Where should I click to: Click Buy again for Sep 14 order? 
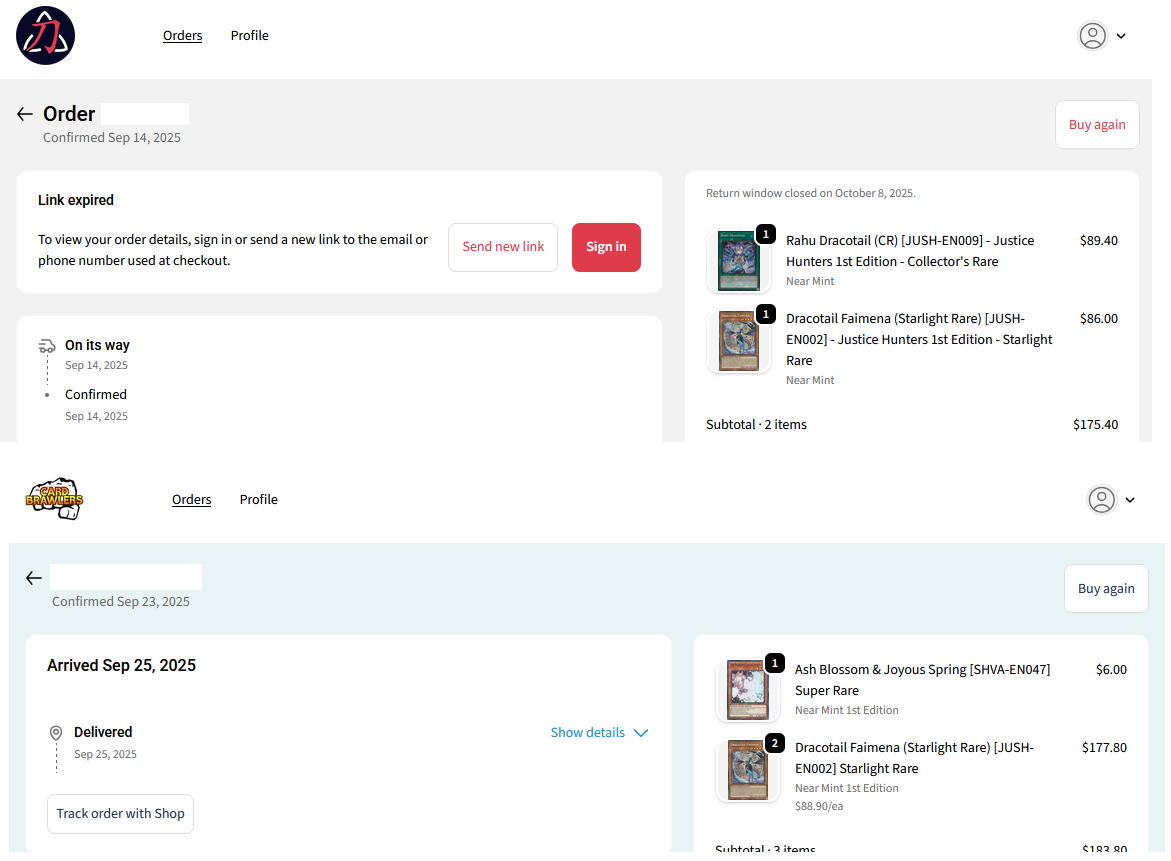pyautogui.click(x=1097, y=125)
